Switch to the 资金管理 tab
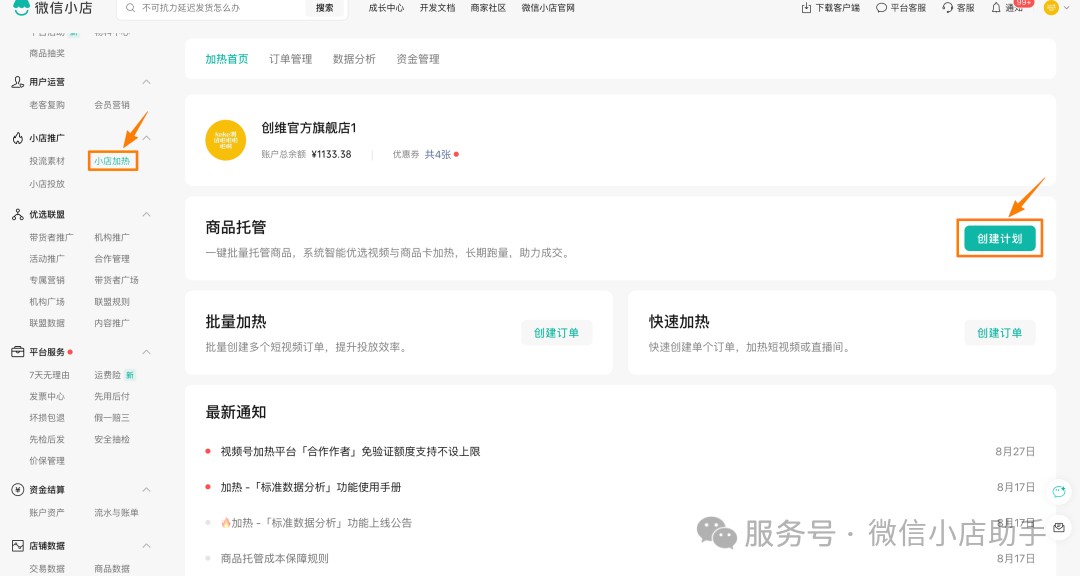 [x=418, y=59]
